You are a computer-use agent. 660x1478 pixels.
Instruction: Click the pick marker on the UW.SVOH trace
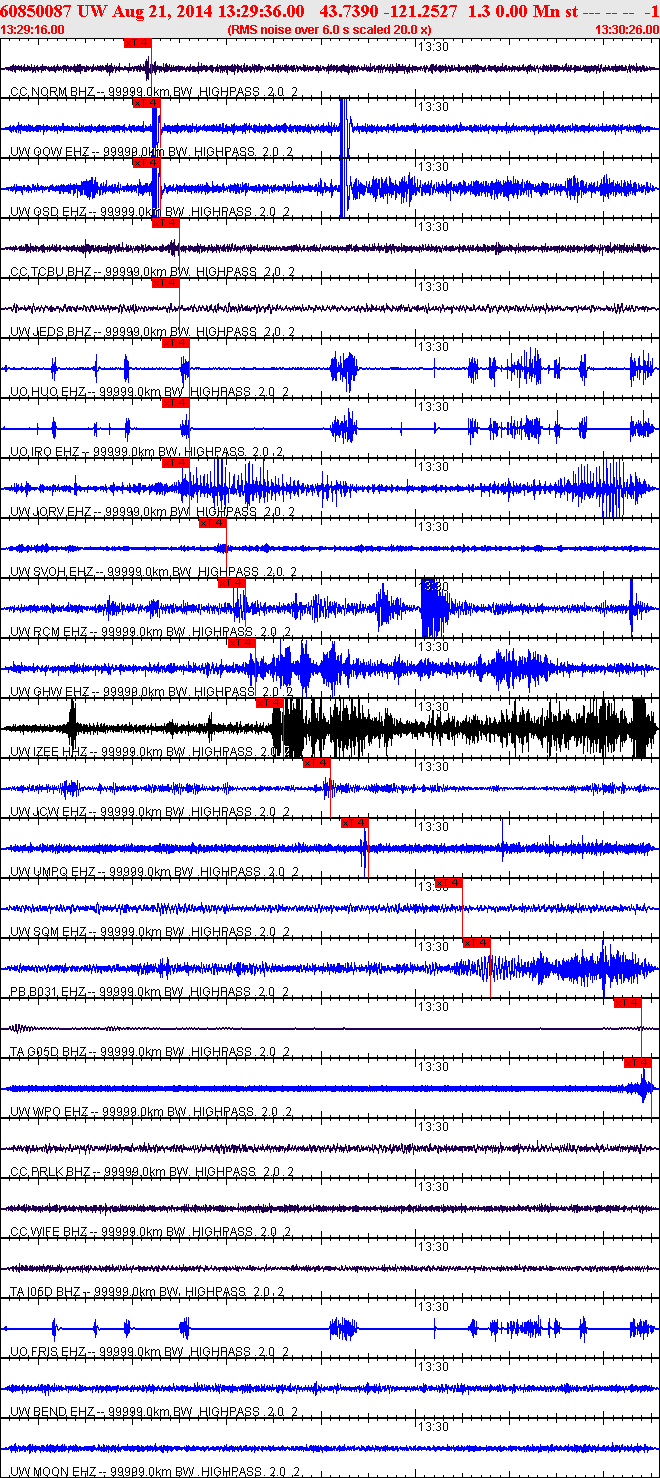tap(213, 523)
